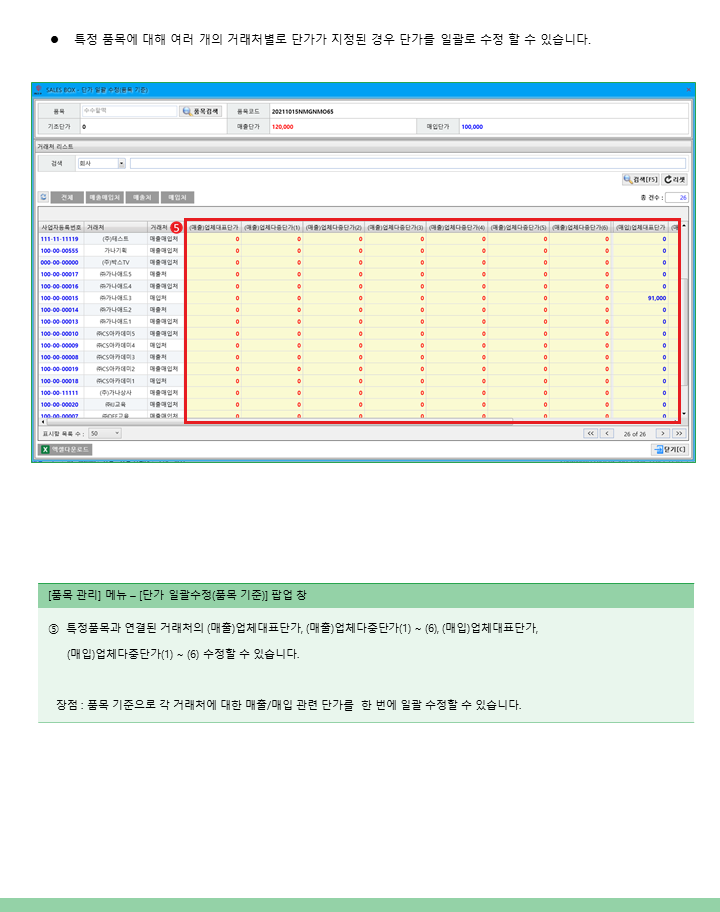Select the 전체 filter tab
The height and width of the screenshot is (912, 720).
point(67,198)
